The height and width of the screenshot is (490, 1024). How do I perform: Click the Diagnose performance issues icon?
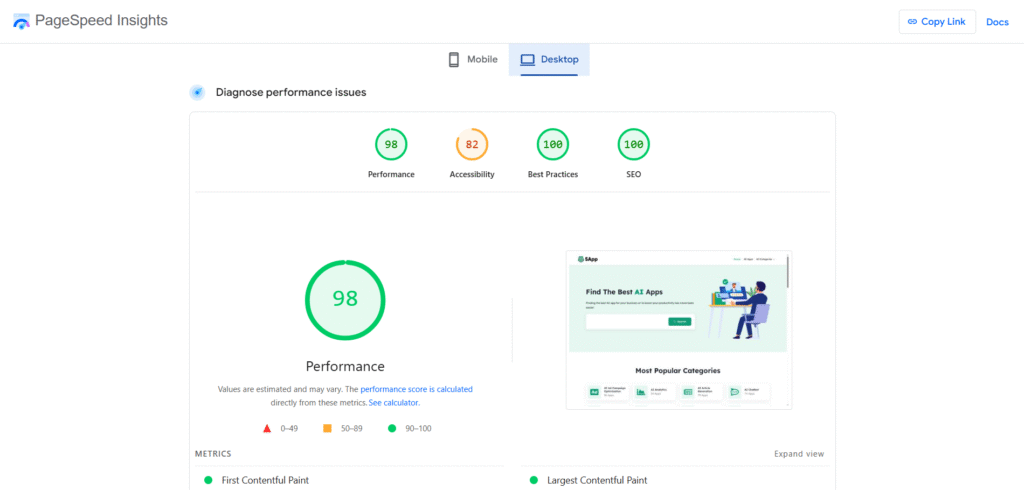pyautogui.click(x=197, y=92)
